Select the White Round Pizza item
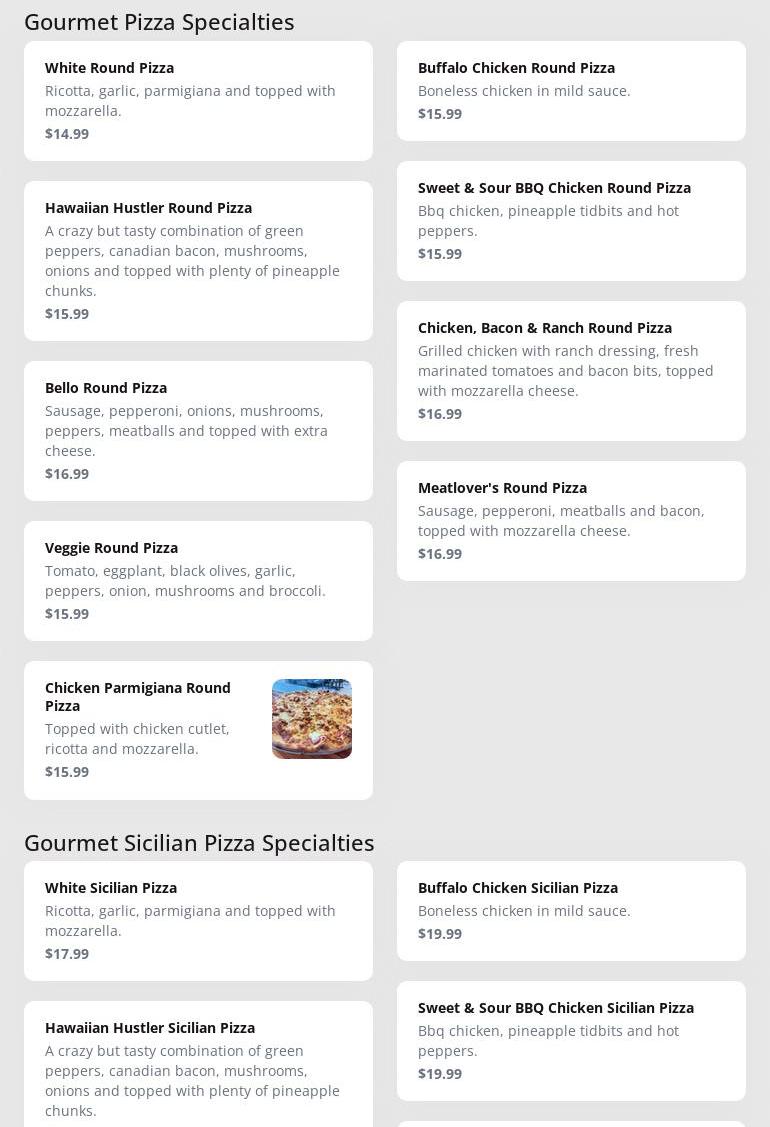This screenshot has height=1127, width=770. (x=198, y=101)
